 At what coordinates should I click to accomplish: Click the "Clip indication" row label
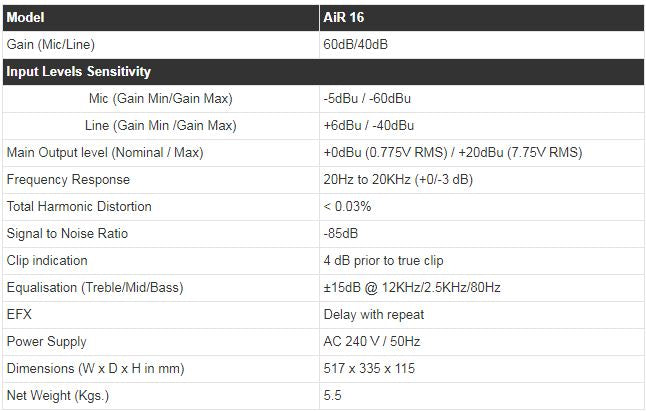[x=47, y=261]
